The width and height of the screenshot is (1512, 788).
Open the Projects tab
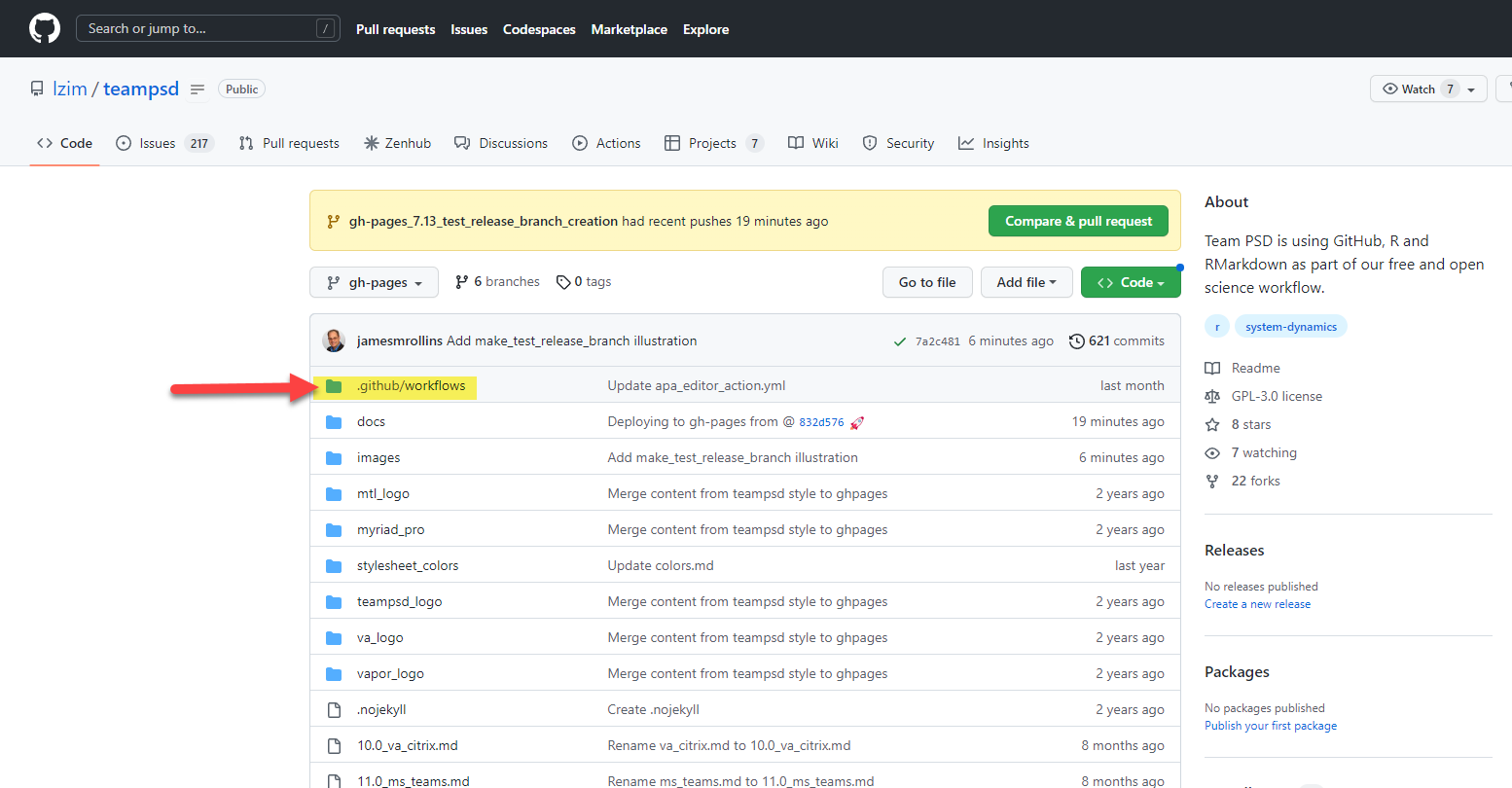coord(714,143)
